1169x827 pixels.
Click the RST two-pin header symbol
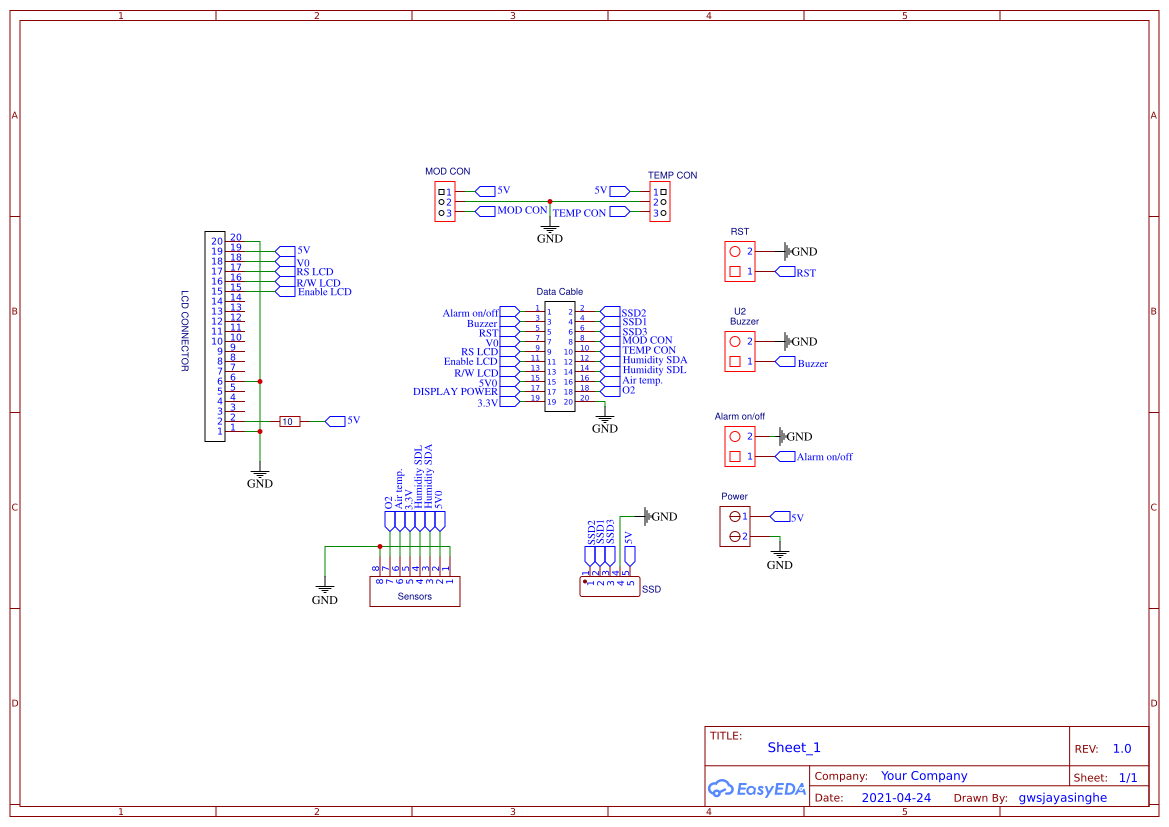740,262
